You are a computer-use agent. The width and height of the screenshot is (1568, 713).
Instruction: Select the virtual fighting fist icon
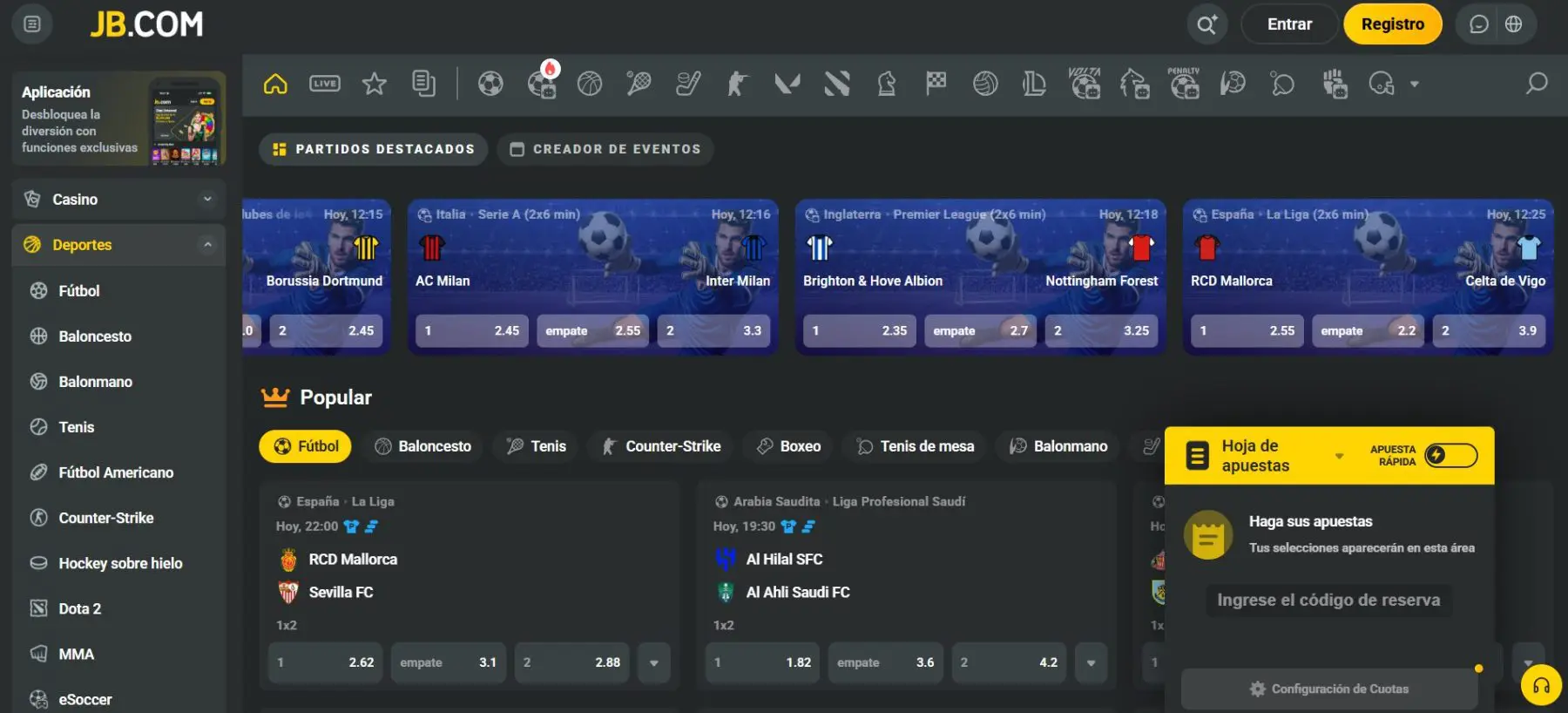click(x=1335, y=84)
